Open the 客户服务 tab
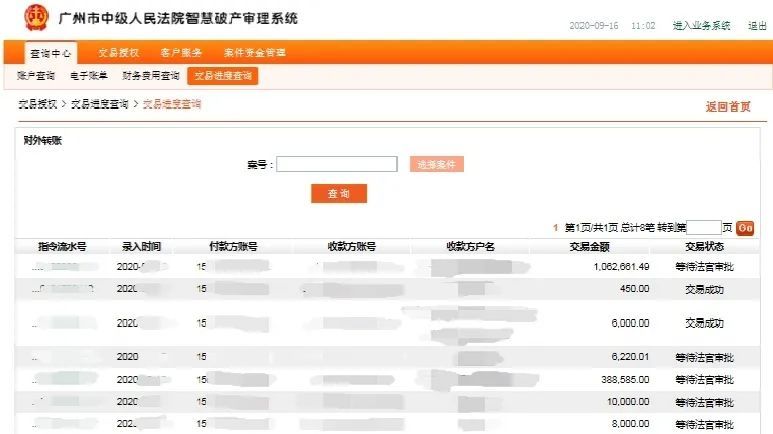This screenshot has height=434, width=773. [x=181, y=53]
